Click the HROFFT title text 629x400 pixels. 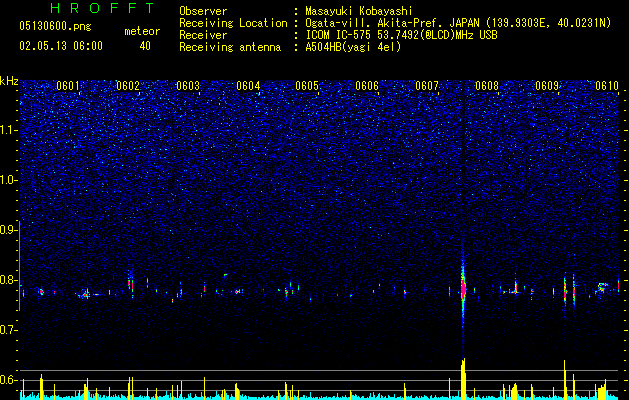[x=103, y=8]
